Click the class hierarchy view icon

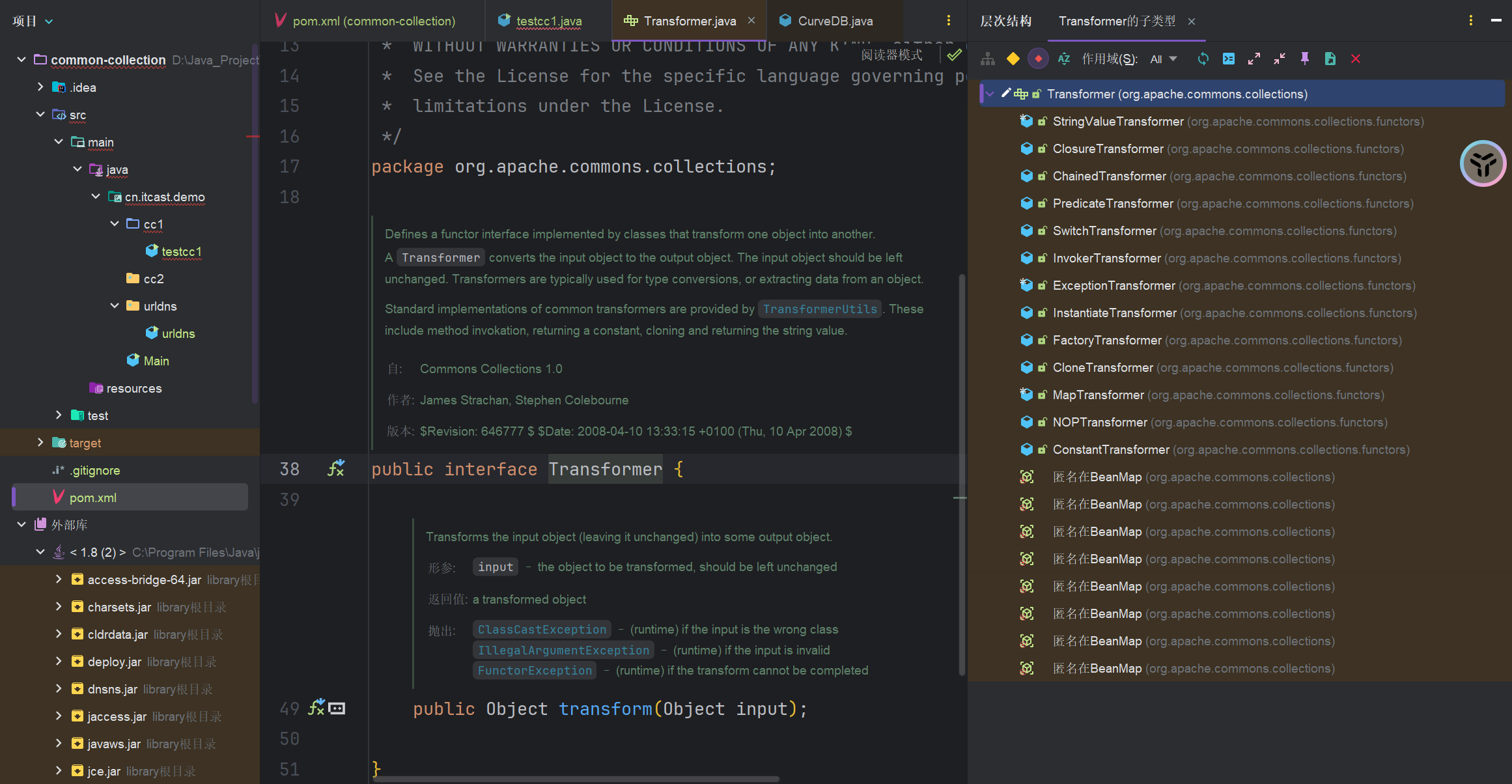(988, 59)
